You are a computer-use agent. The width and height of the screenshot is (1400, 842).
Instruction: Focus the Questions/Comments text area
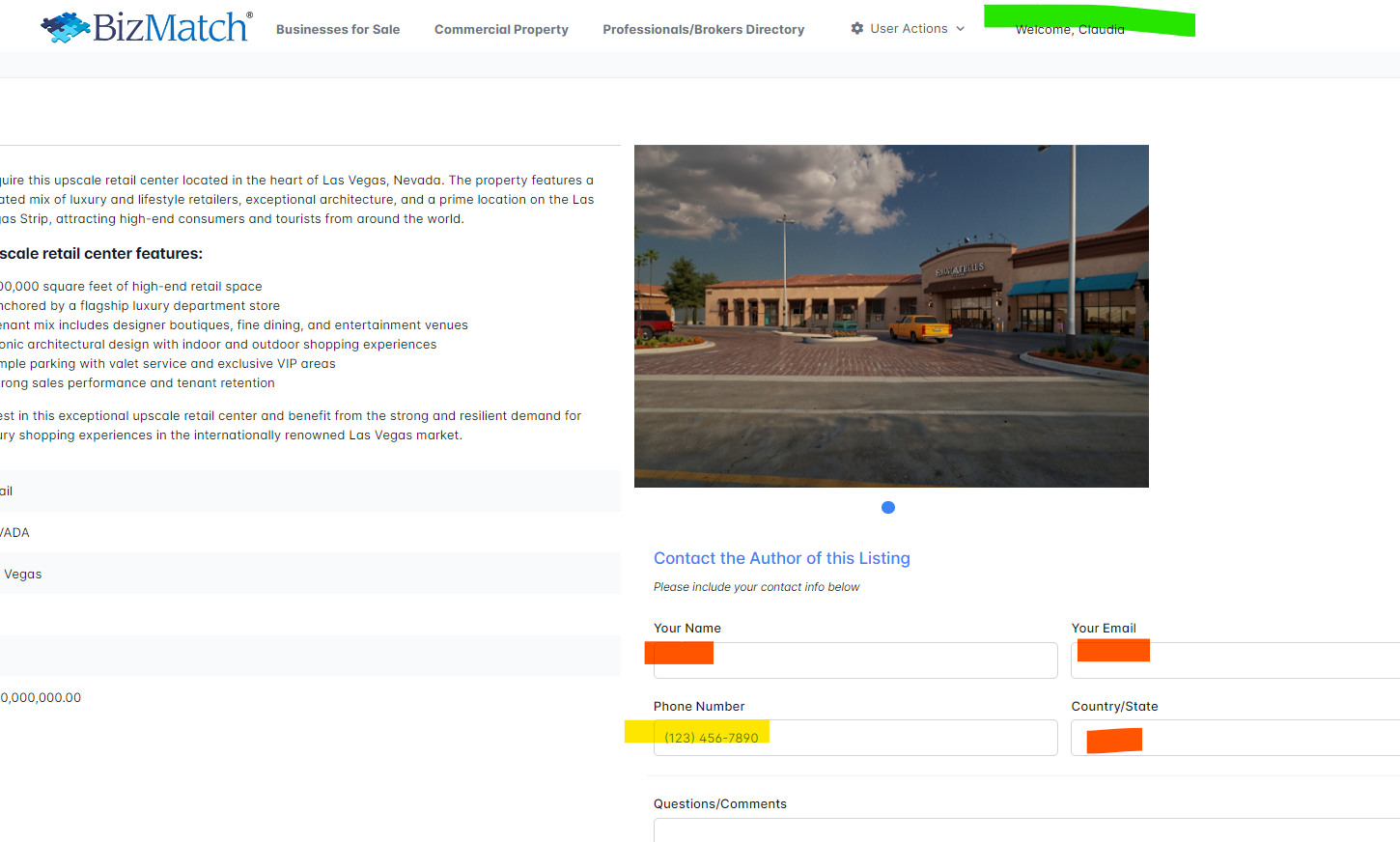tap(1026, 830)
